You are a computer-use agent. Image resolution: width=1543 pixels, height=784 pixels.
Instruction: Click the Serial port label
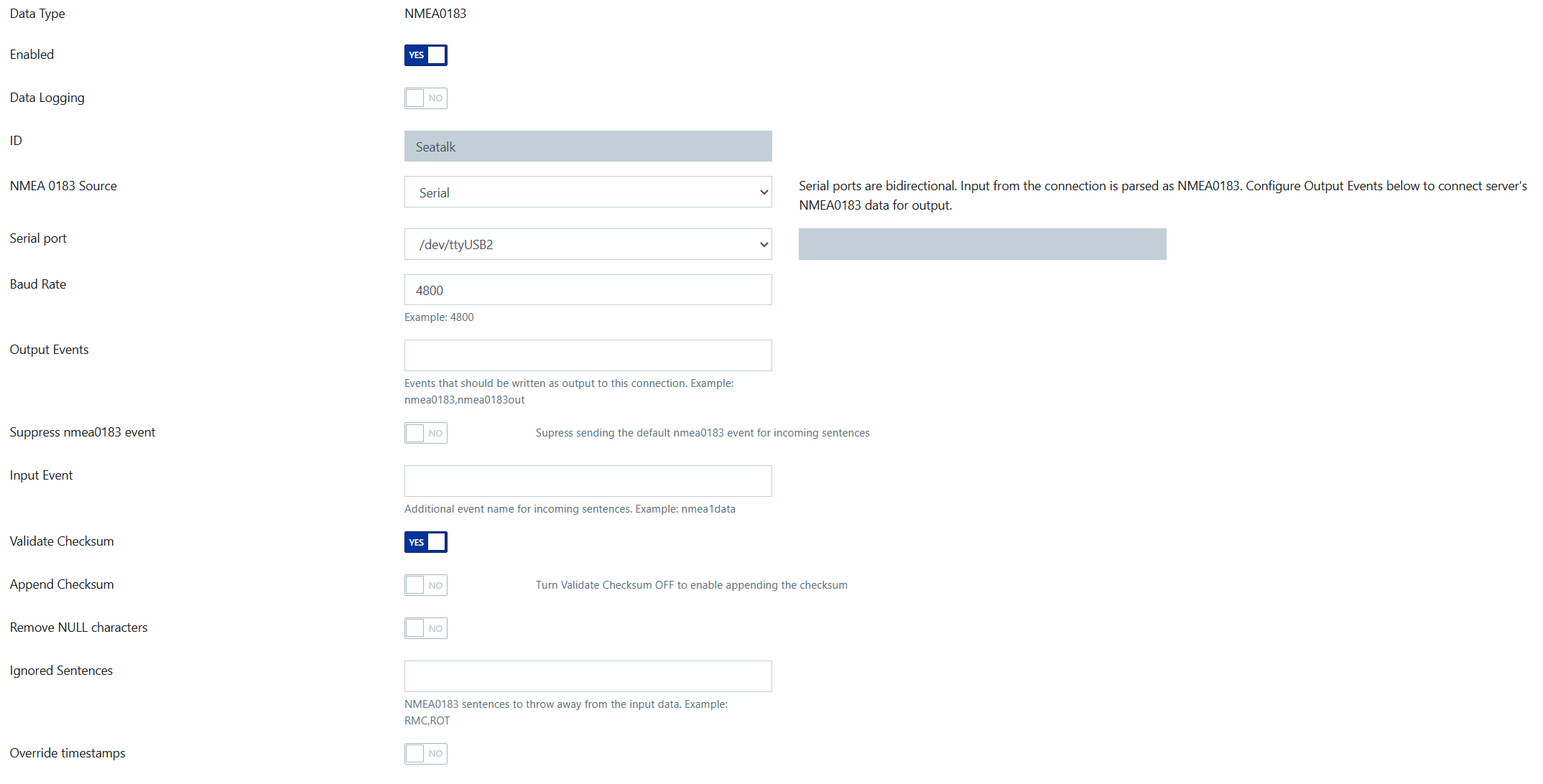(x=38, y=238)
